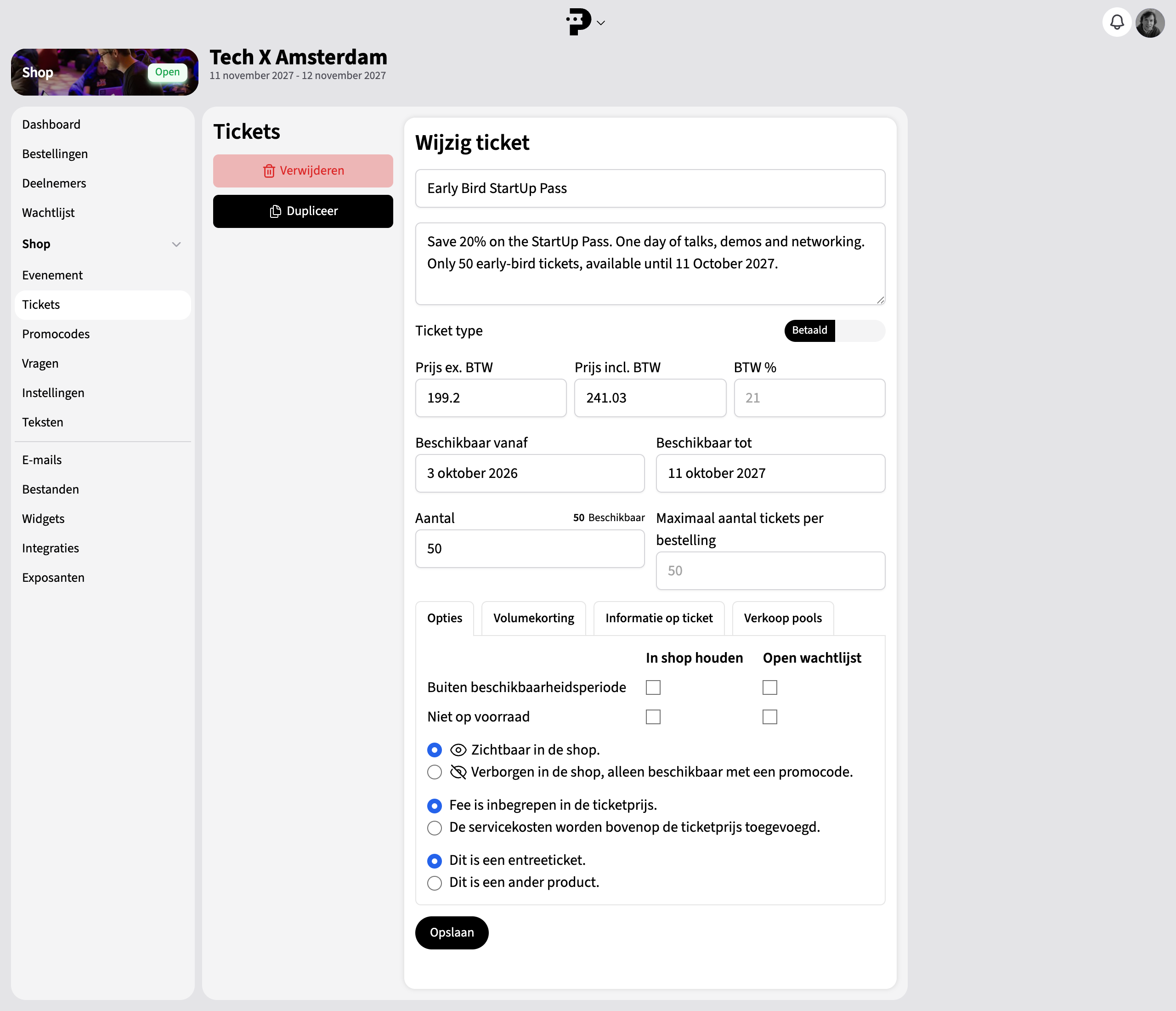Click the Verwijderen delete button
Viewport: 1176px width, 1011px height.
(303, 171)
